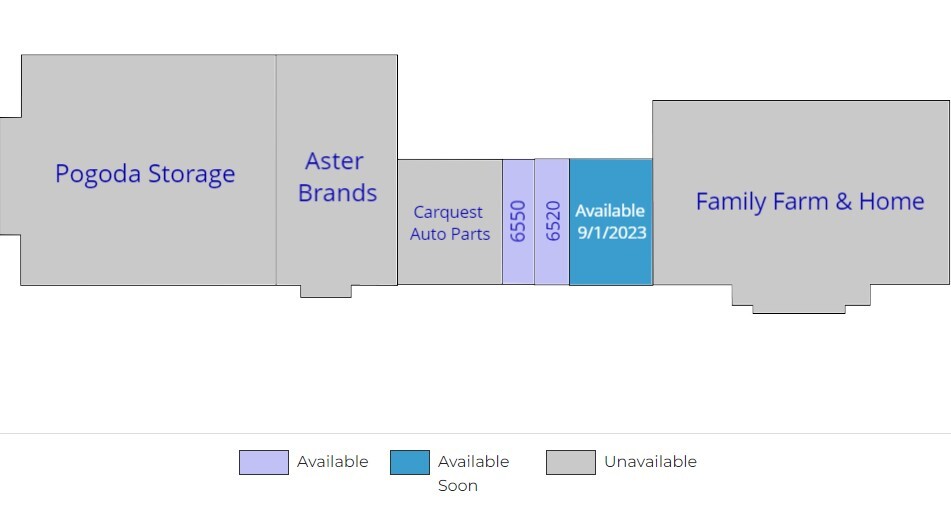The height and width of the screenshot is (509, 951).
Task: Click the vertical 6550 suite number text
Action: 518,221
